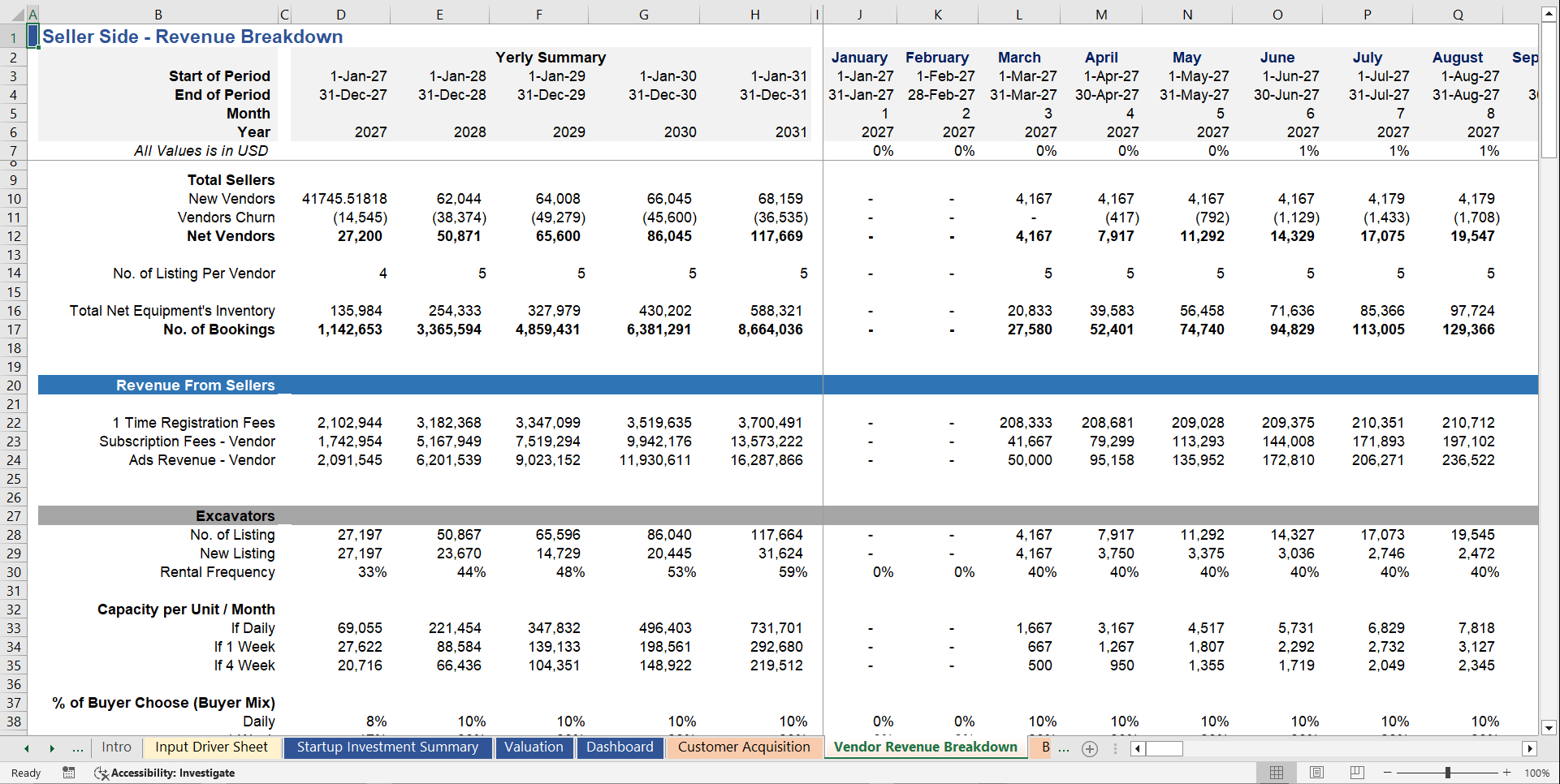Select the Customer Acquisition sheet tab

pos(744,747)
